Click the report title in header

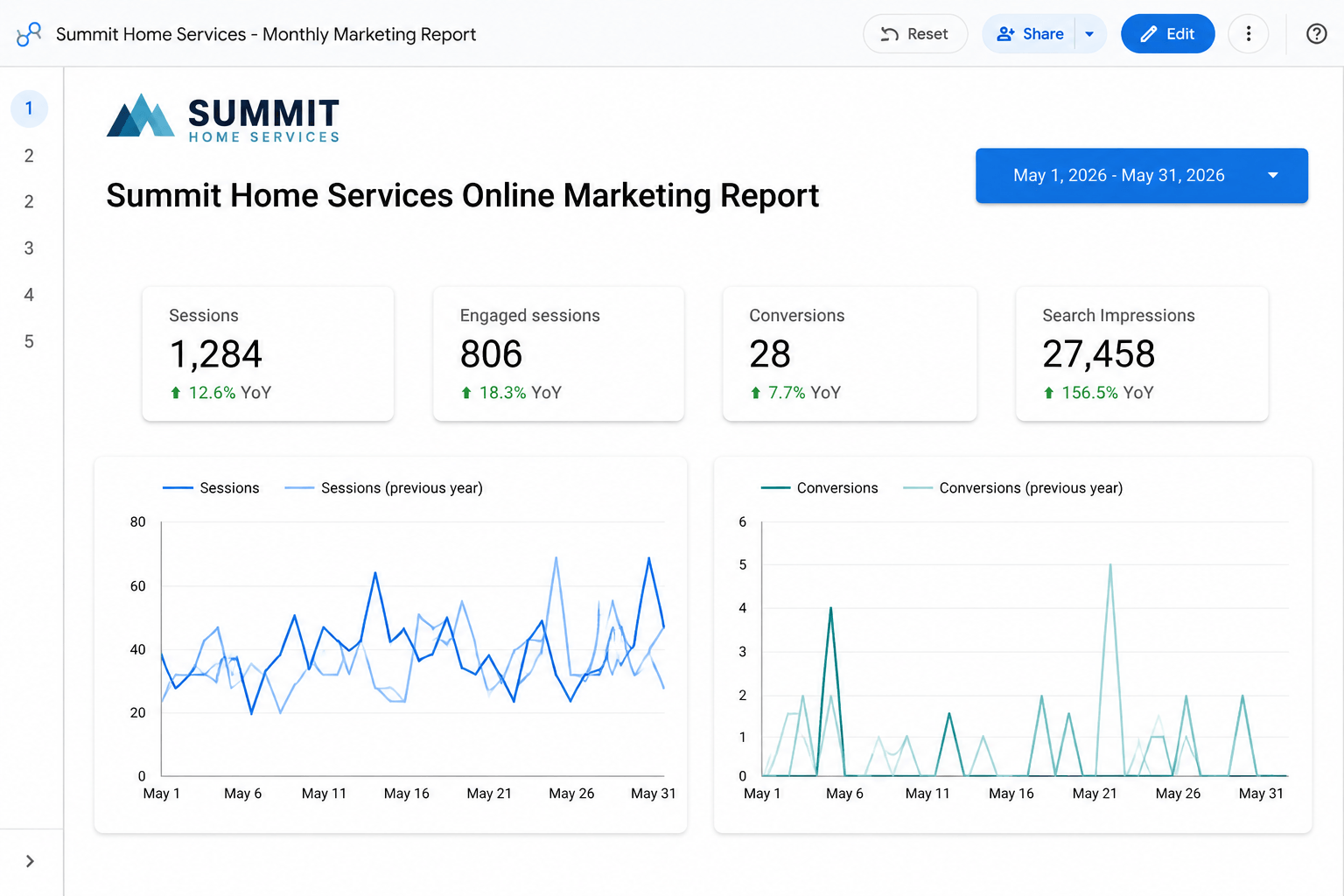click(x=266, y=34)
